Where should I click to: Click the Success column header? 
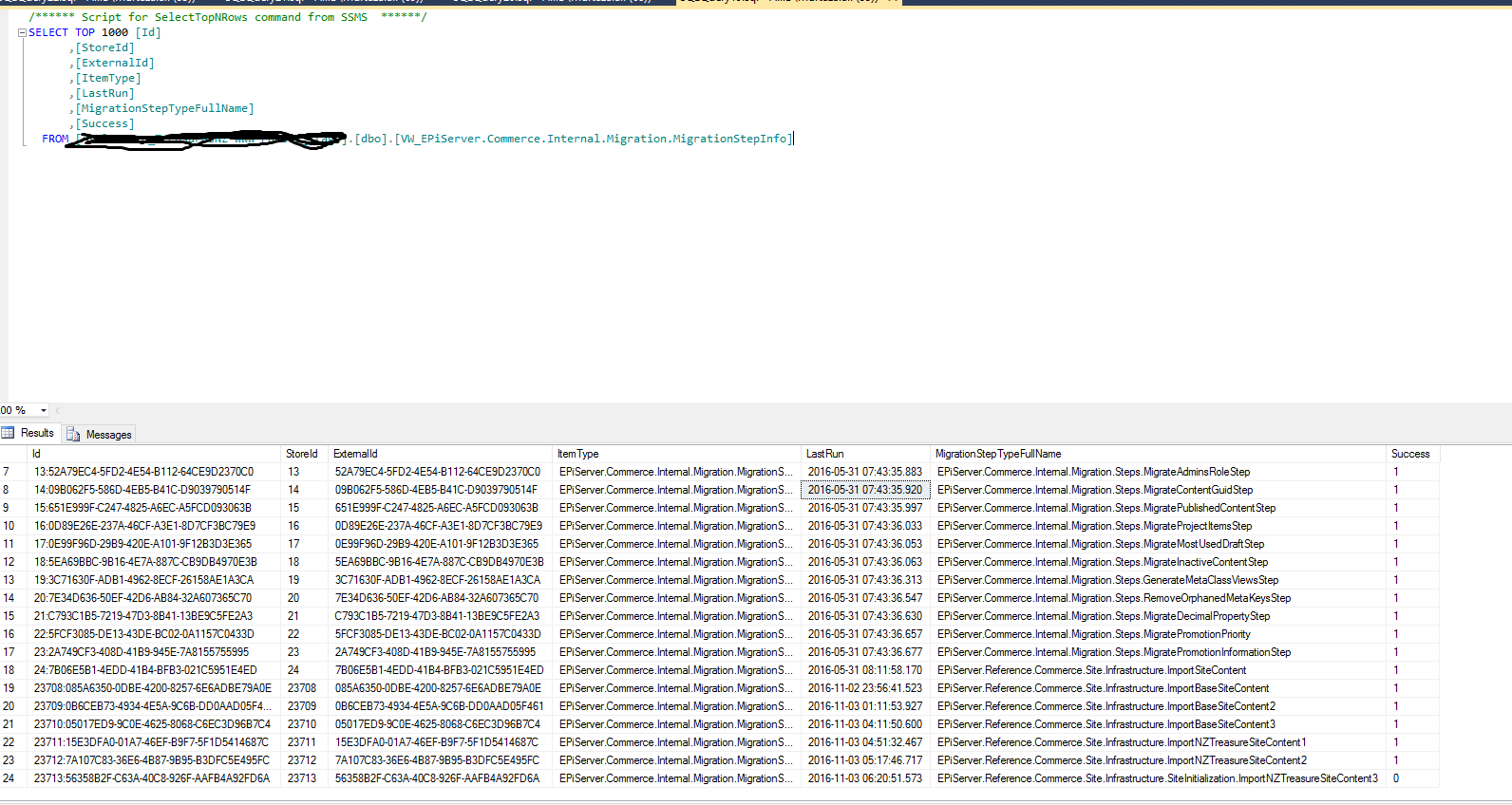coord(1413,454)
